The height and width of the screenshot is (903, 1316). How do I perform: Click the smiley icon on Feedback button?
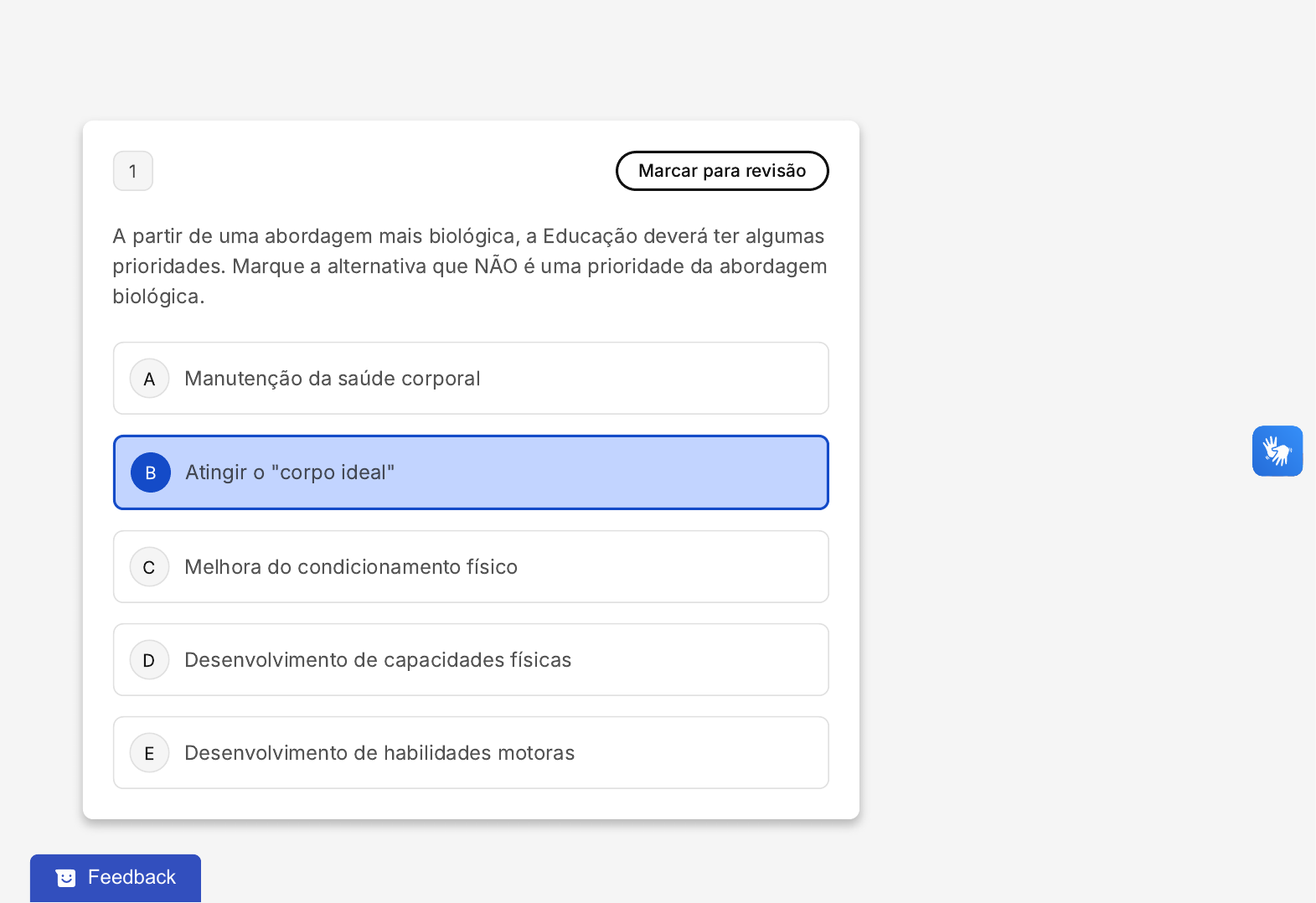(65, 877)
